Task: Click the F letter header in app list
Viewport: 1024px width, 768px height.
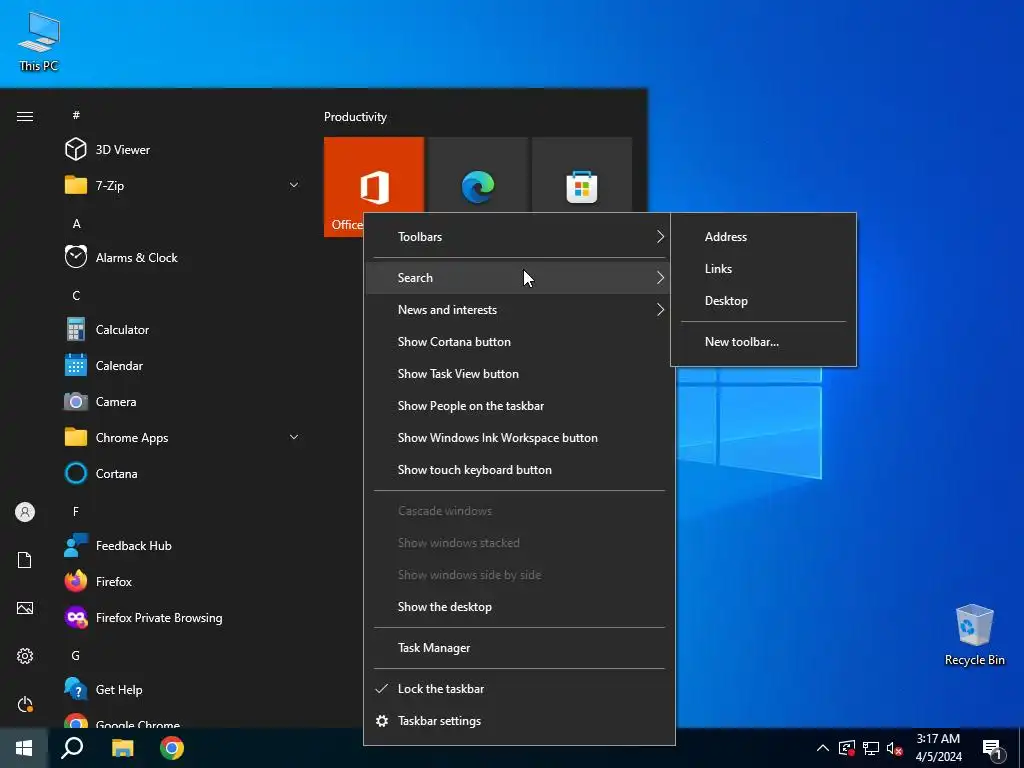Action: tap(76, 511)
